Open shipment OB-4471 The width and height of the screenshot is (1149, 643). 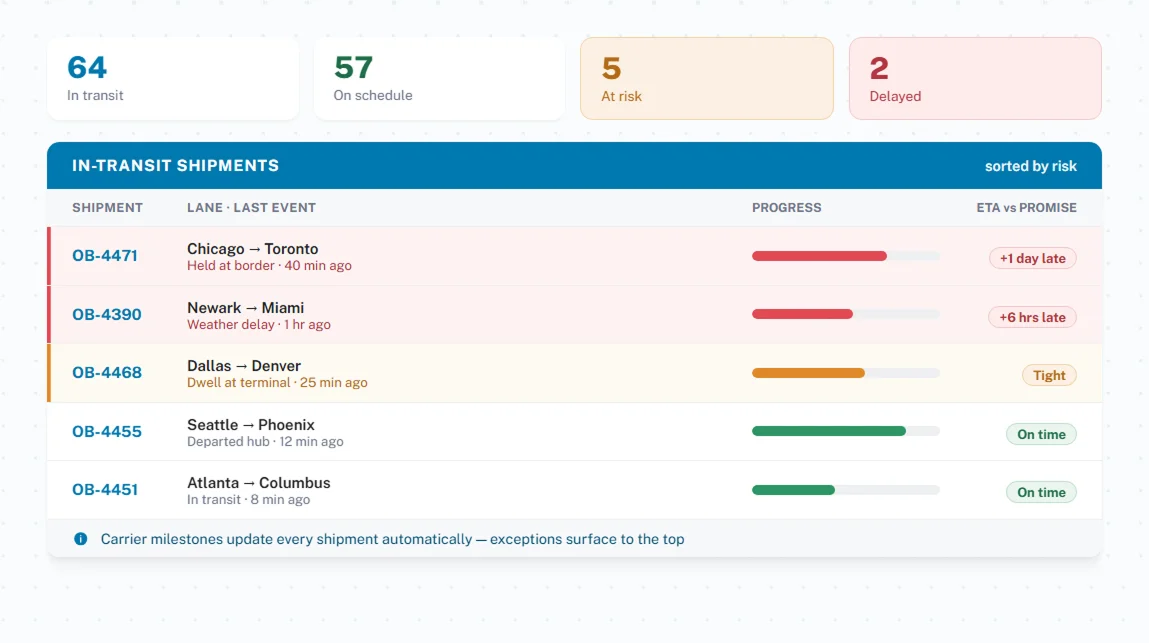105,256
